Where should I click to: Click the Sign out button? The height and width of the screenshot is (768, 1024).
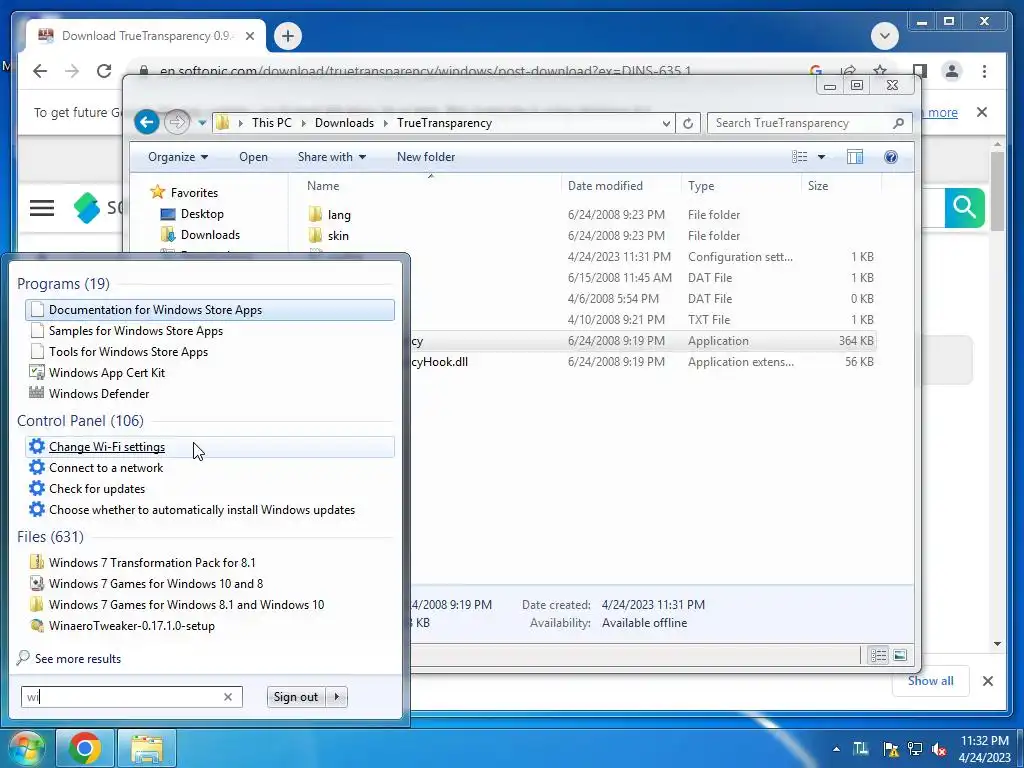pyautogui.click(x=296, y=697)
